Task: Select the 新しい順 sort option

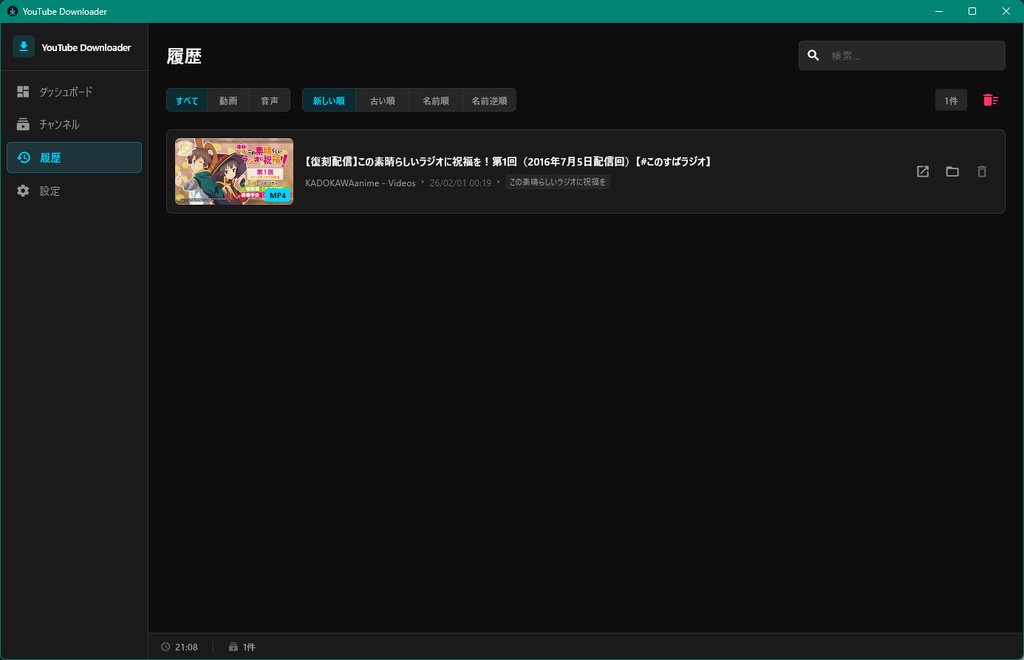Action: click(328, 99)
